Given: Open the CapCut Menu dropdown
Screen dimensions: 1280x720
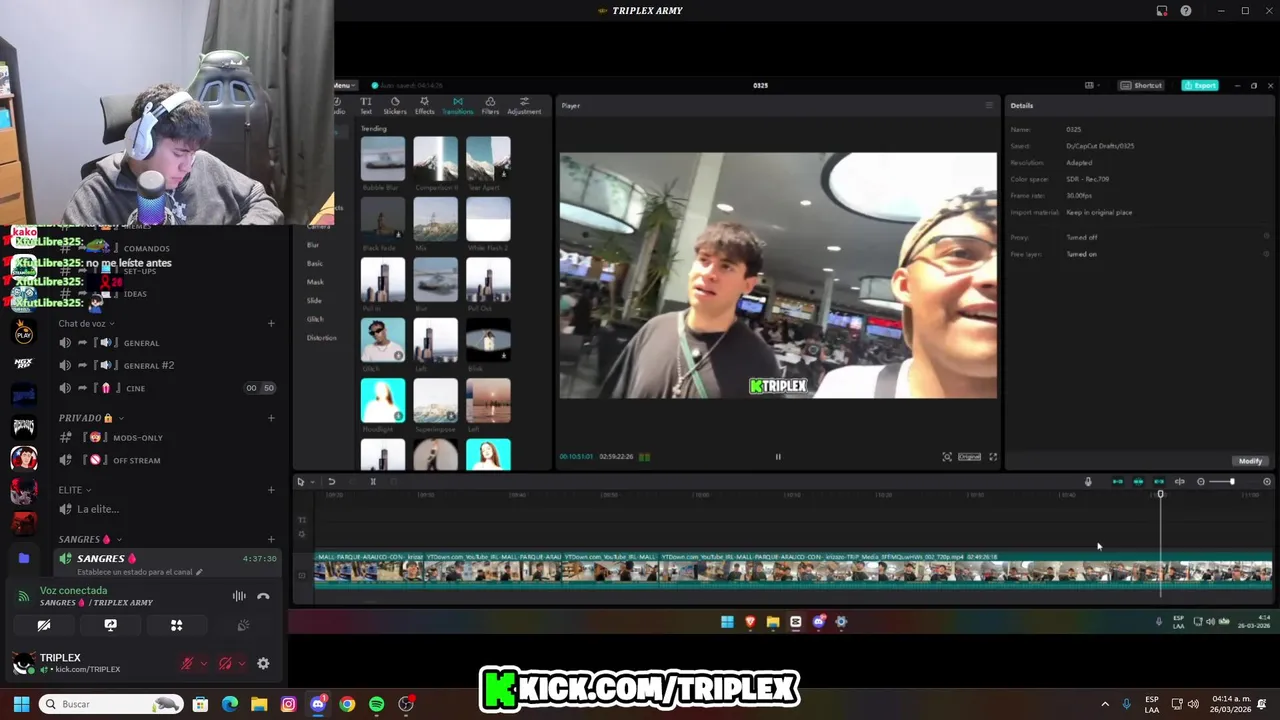Looking at the screenshot, I should point(343,85).
